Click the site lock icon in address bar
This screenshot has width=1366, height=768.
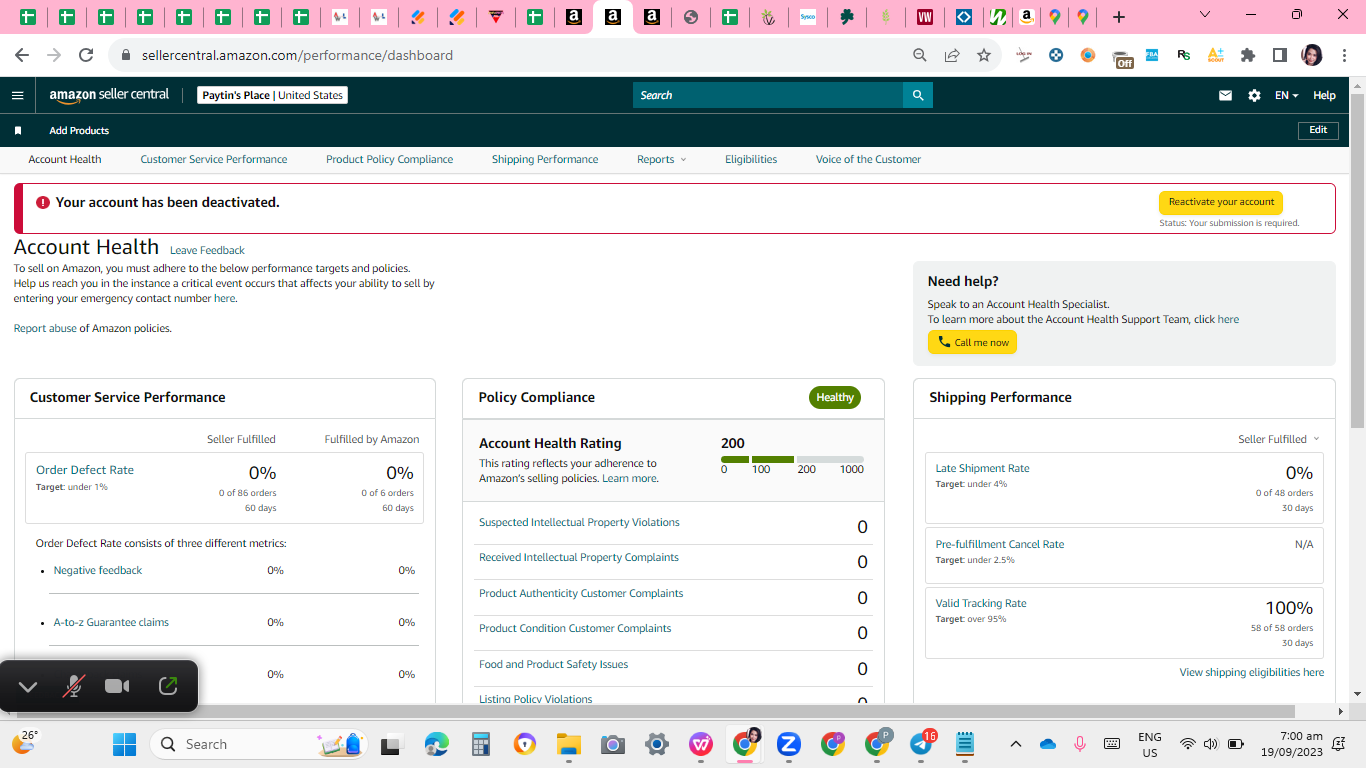126,55
